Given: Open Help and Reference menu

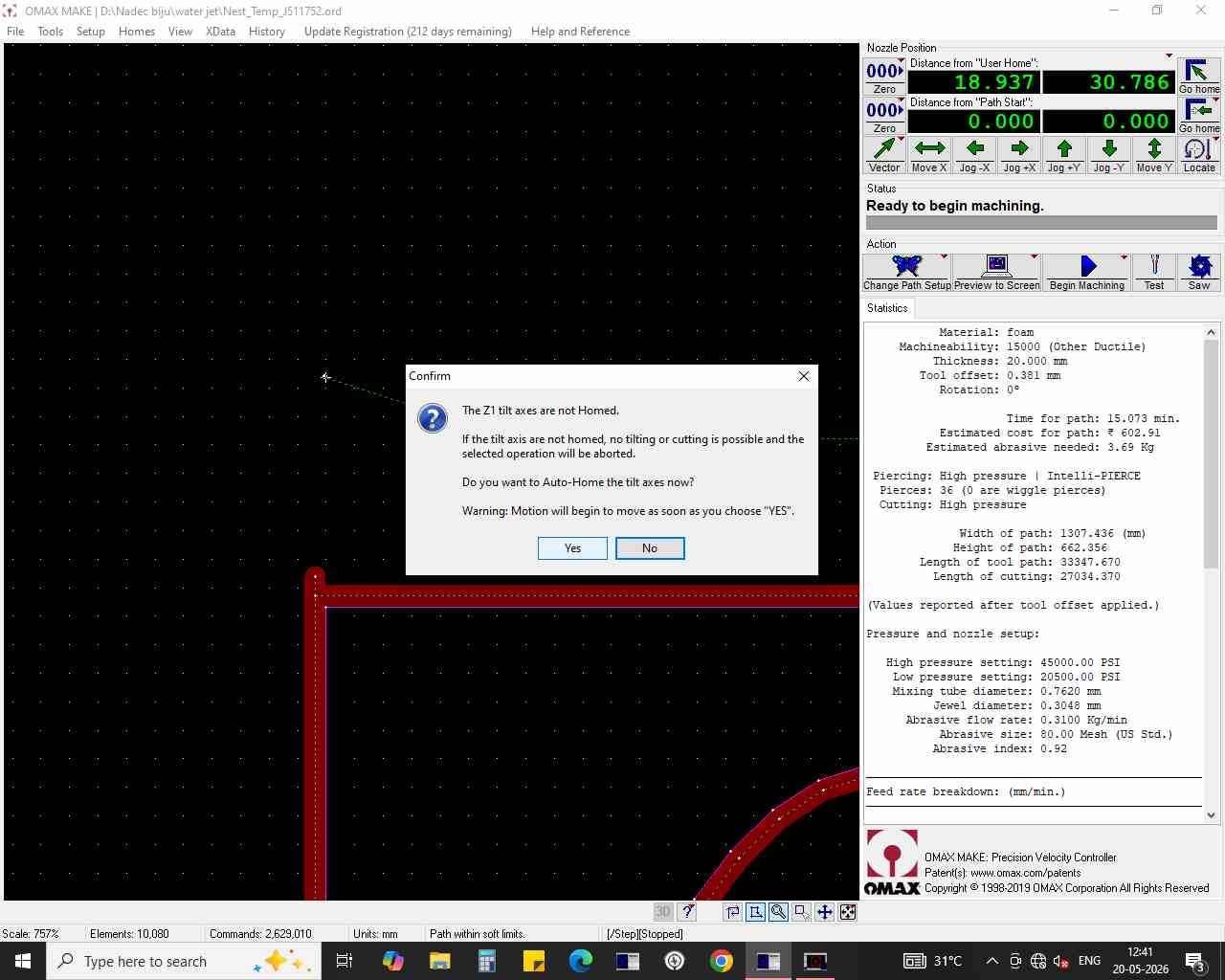Looking at the screenshot, I should (580, 32).
